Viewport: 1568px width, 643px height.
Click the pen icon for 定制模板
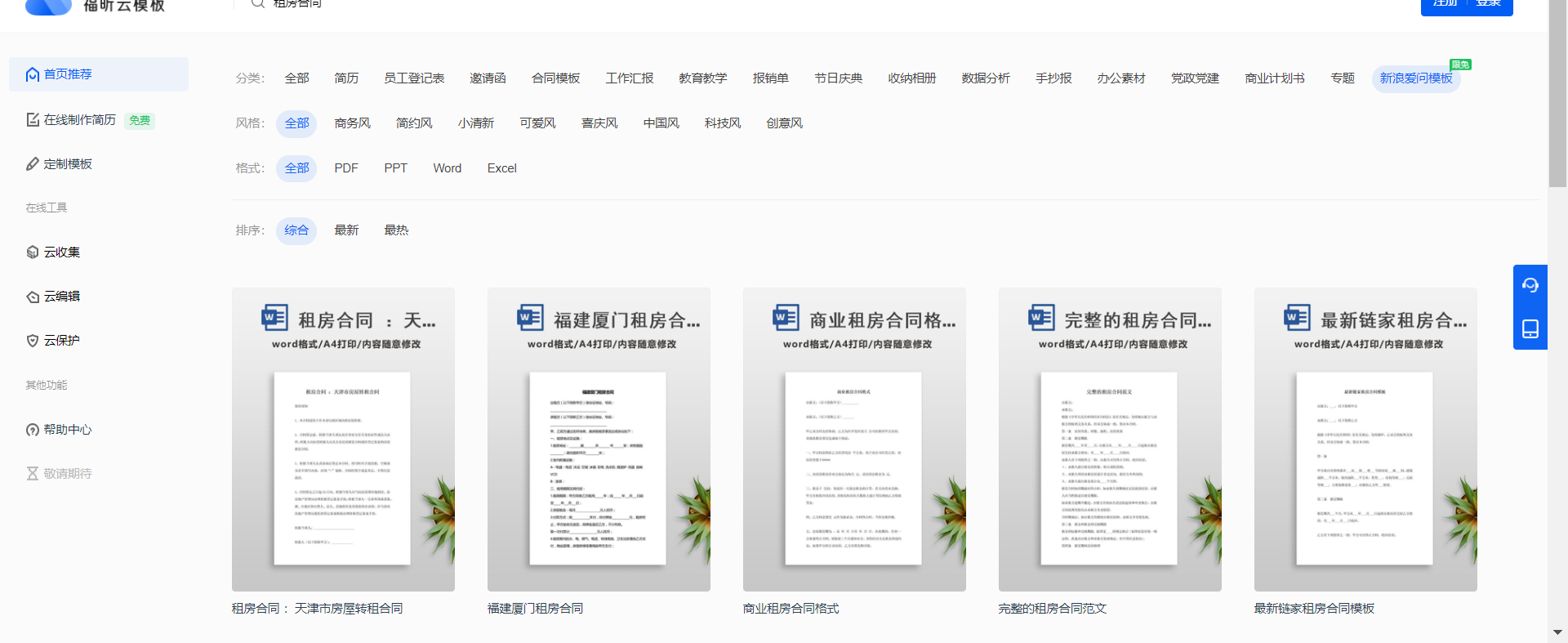[33, 164]
